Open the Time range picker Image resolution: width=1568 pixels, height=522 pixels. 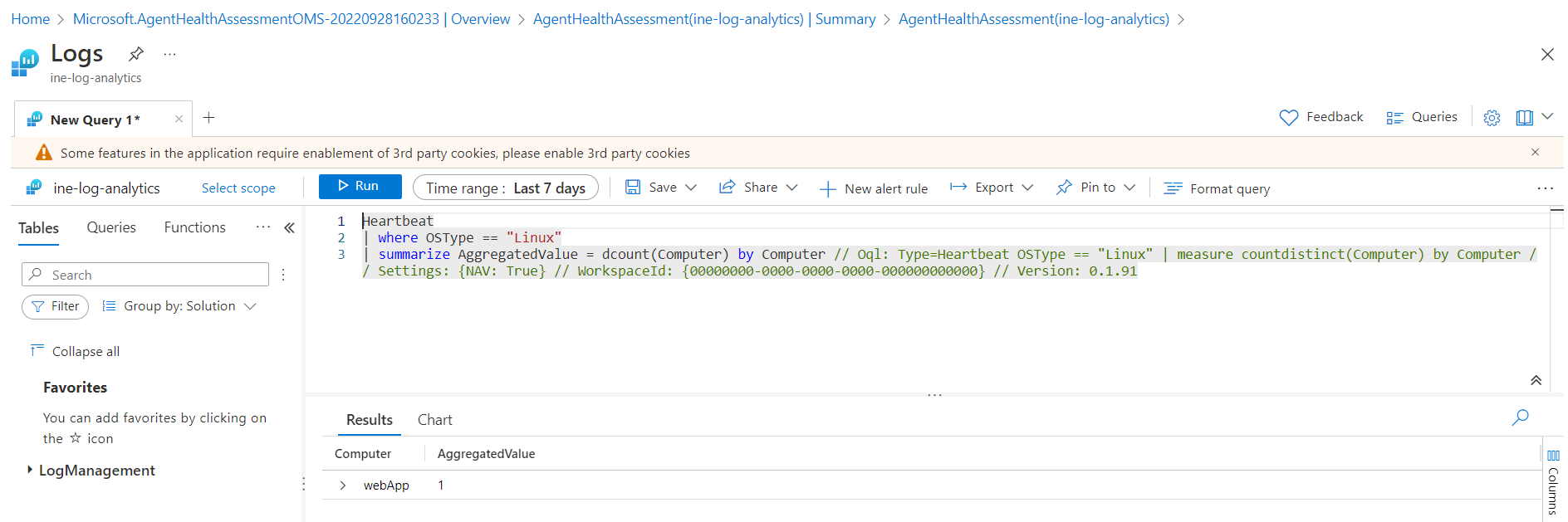505,188
